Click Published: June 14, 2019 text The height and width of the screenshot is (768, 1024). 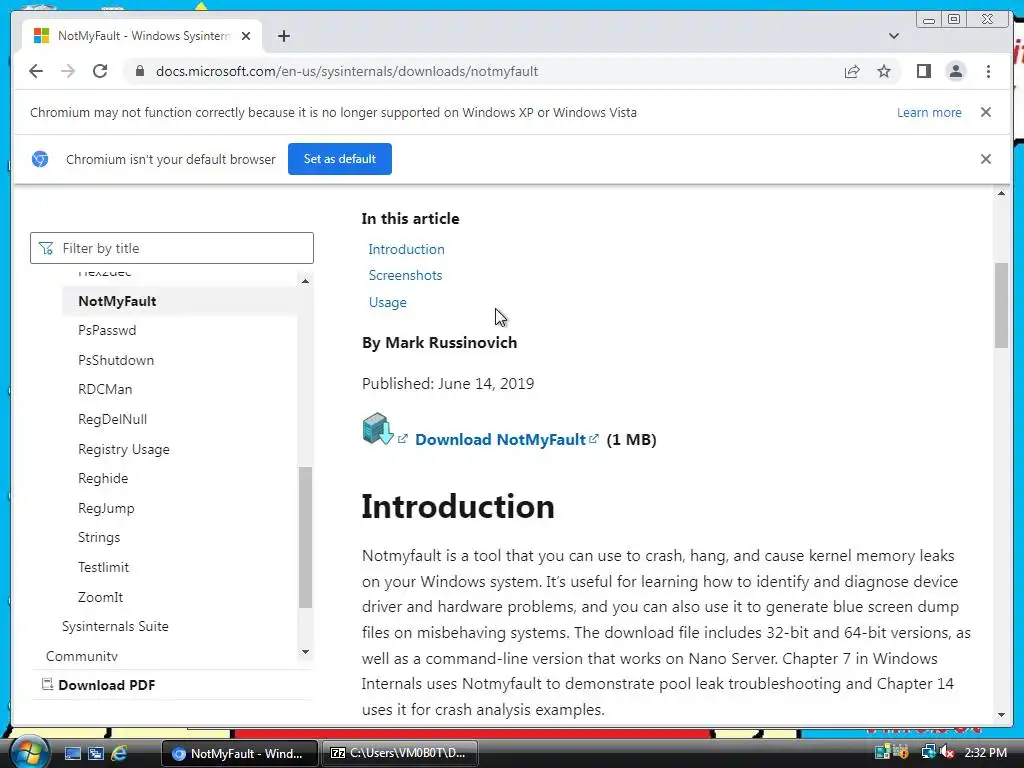(448, 384)
